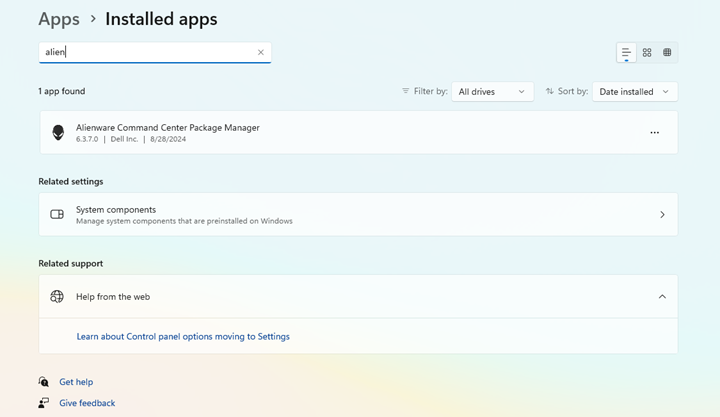Click the Give feedback person icon
This screenshot has width=720, height=417.
pyautogui.click(x=44, y=403)
